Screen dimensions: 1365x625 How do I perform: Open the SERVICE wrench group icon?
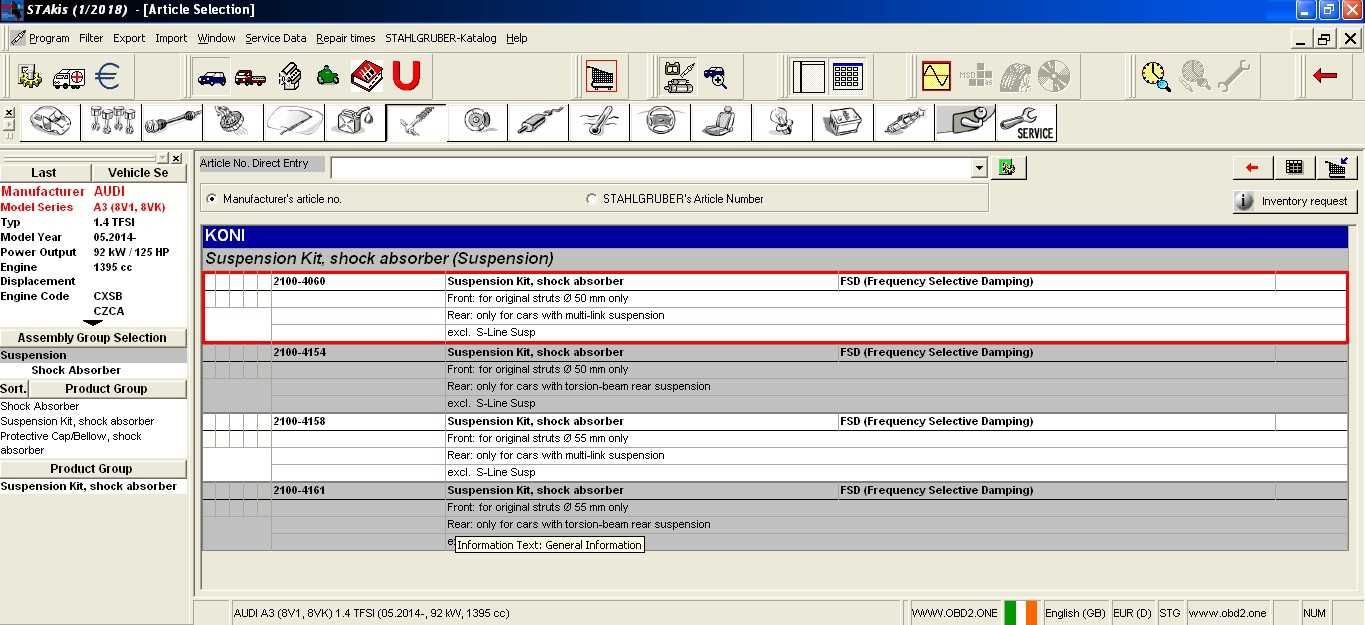click(1027, 122)
